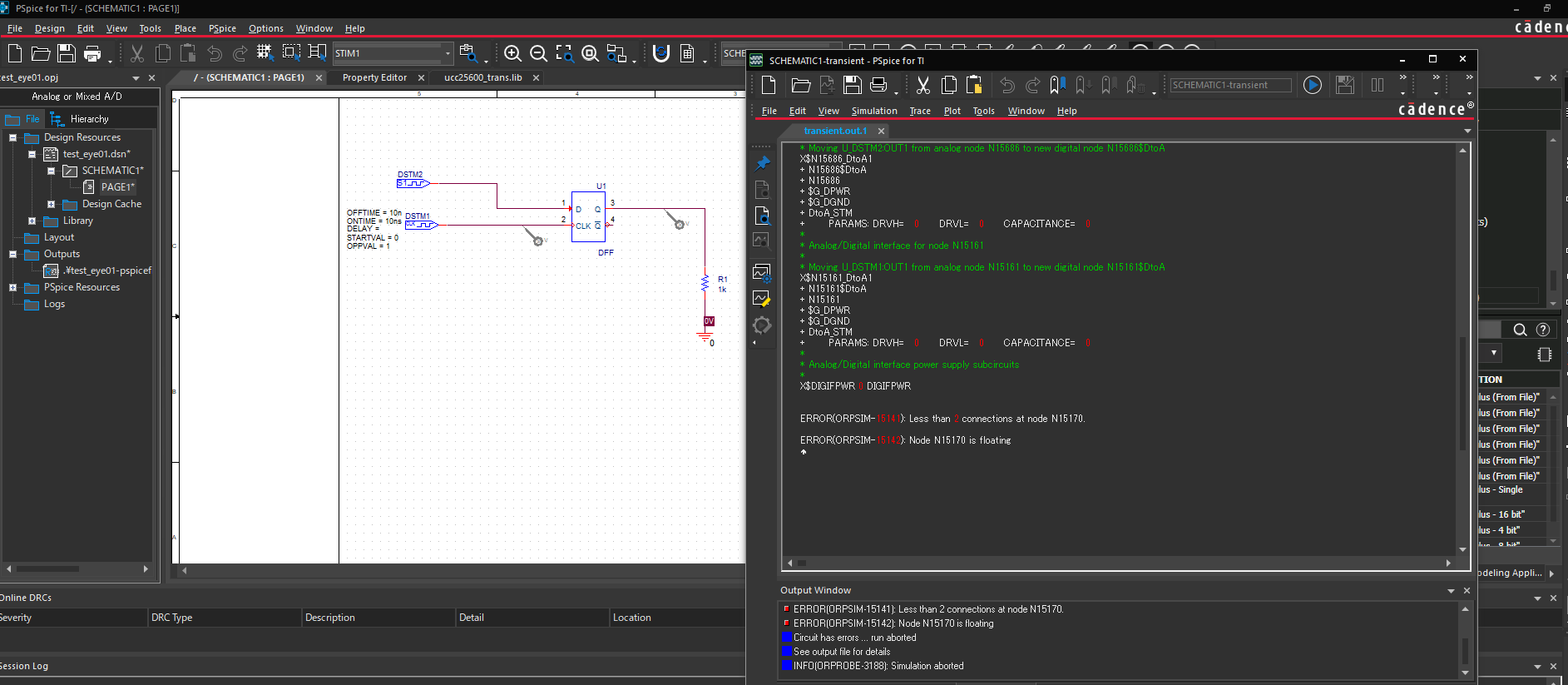1568x685 pixels.
Task: Cut icon in PSpice window toolbar
Action: [923, 85]
